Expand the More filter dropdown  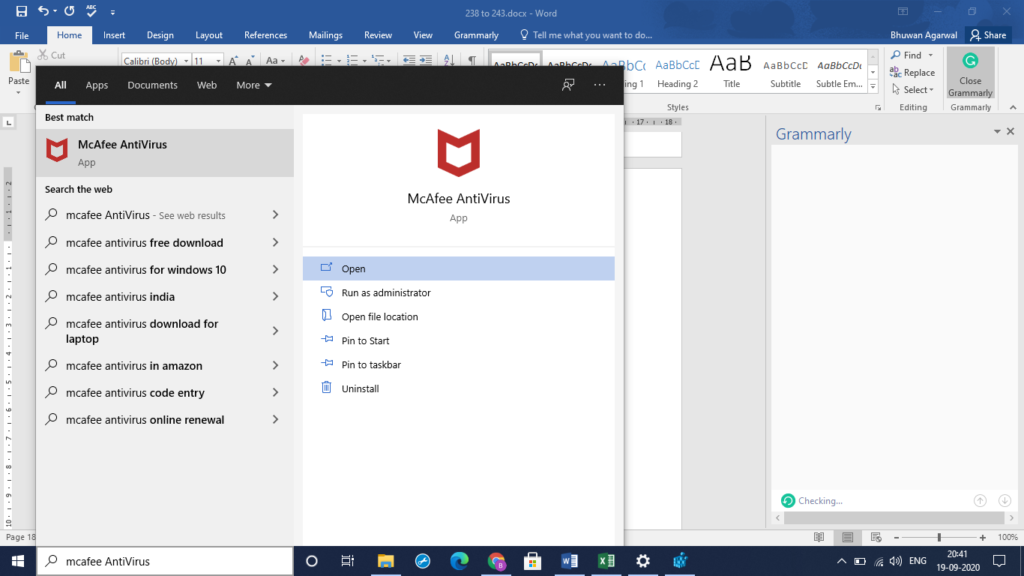[x=253, y=85]
